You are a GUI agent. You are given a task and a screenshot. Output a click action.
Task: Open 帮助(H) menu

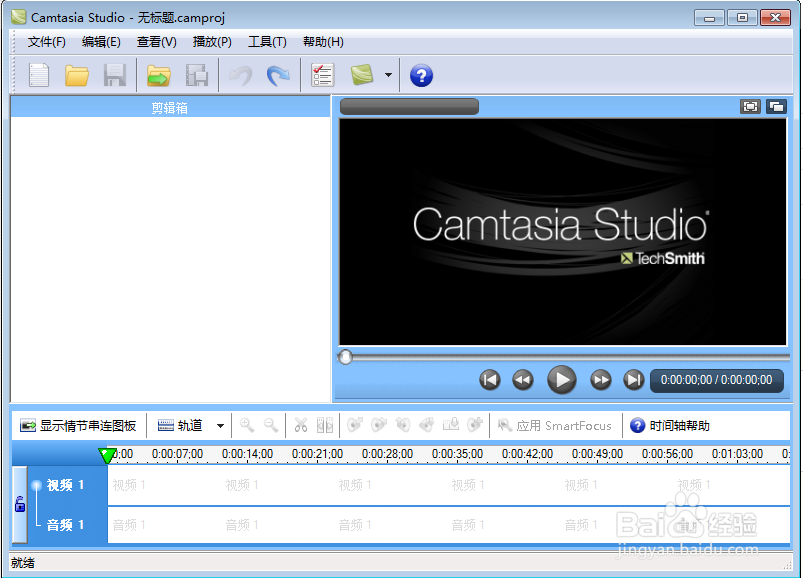point(323,42)
